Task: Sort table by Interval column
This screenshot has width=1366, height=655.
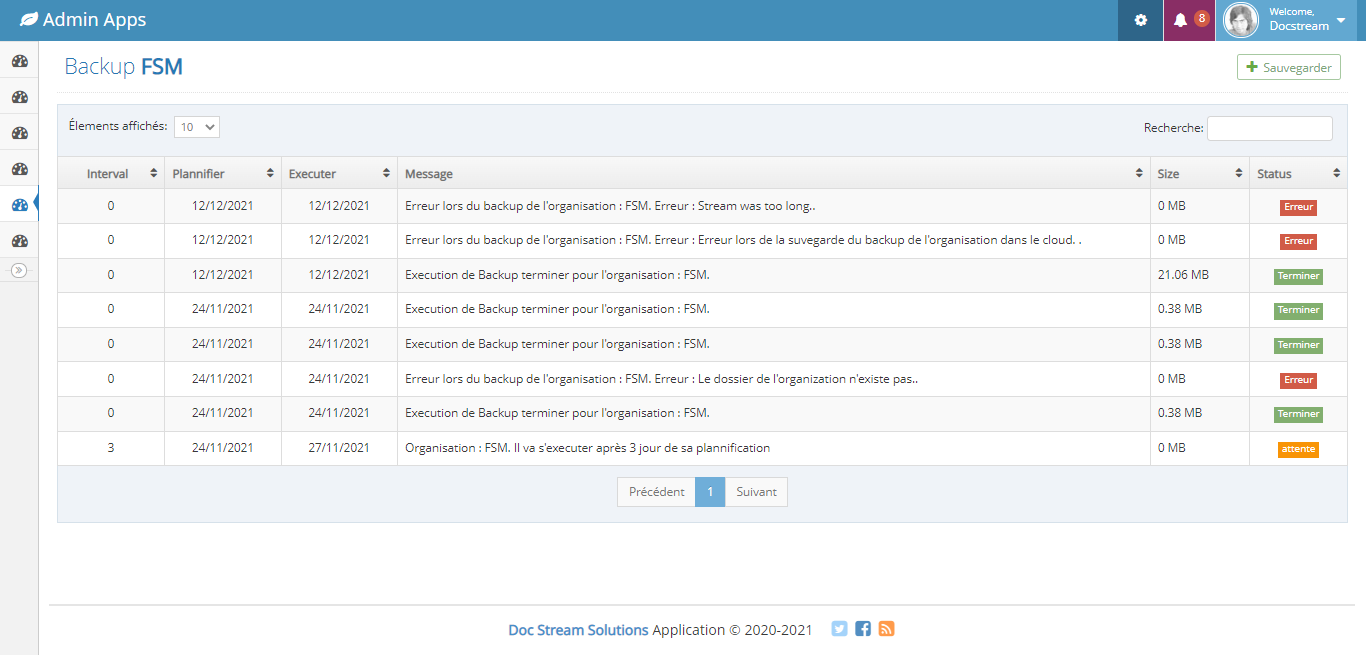Action: click(111, 173)
